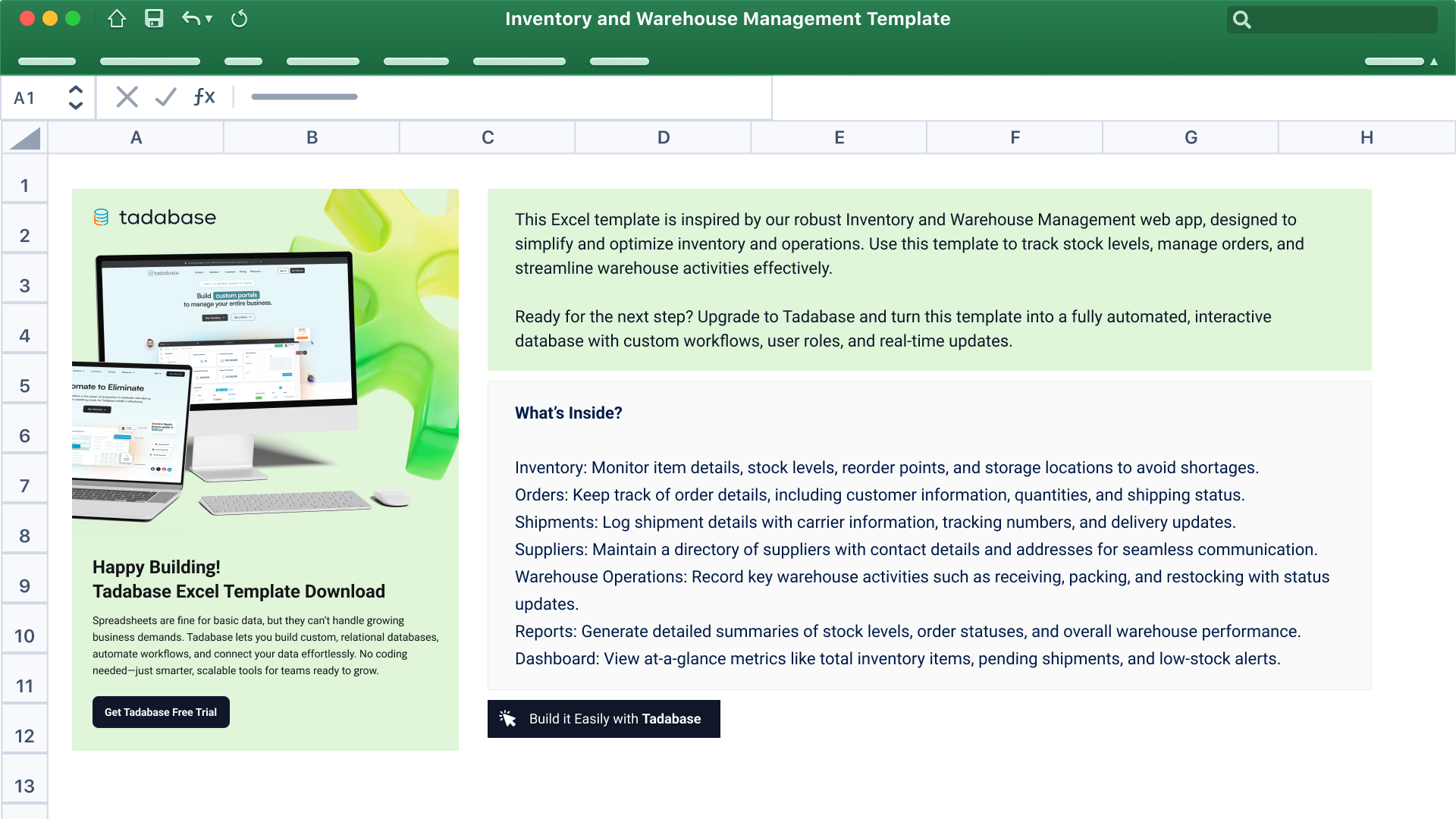Screen dimensions: 1456x819
Task: Click the redo circular arrow icon
Action: coord(239,19)
